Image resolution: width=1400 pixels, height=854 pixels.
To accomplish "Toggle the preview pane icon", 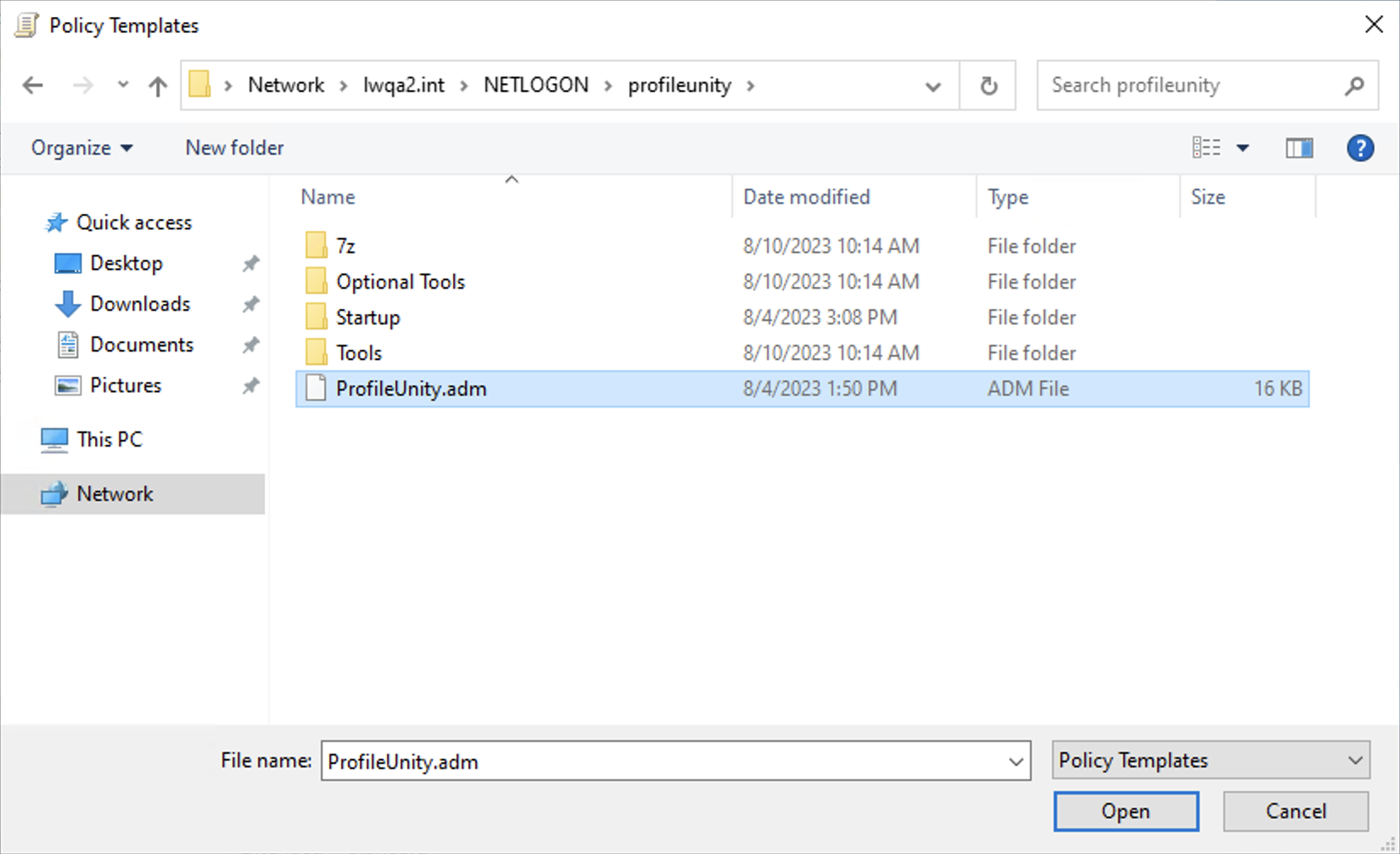I will (x=1298, y=148).
